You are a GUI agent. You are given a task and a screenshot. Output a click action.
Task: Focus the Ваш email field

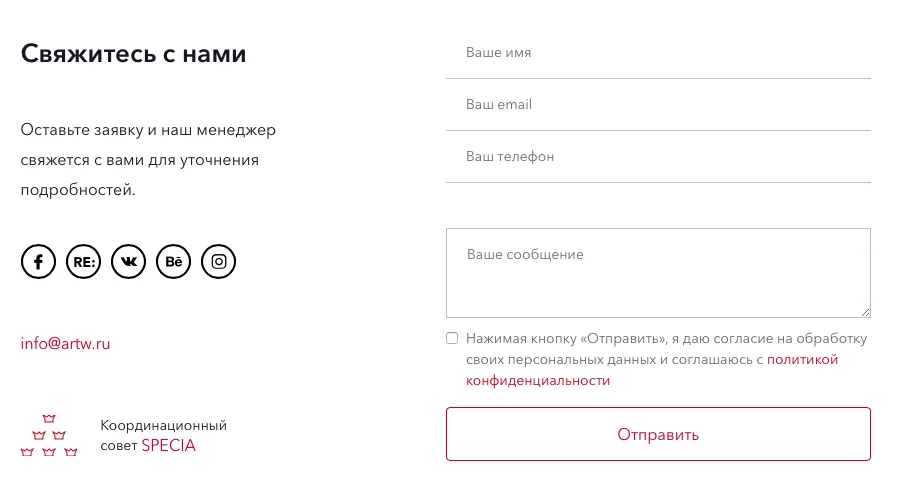[659, 104]
